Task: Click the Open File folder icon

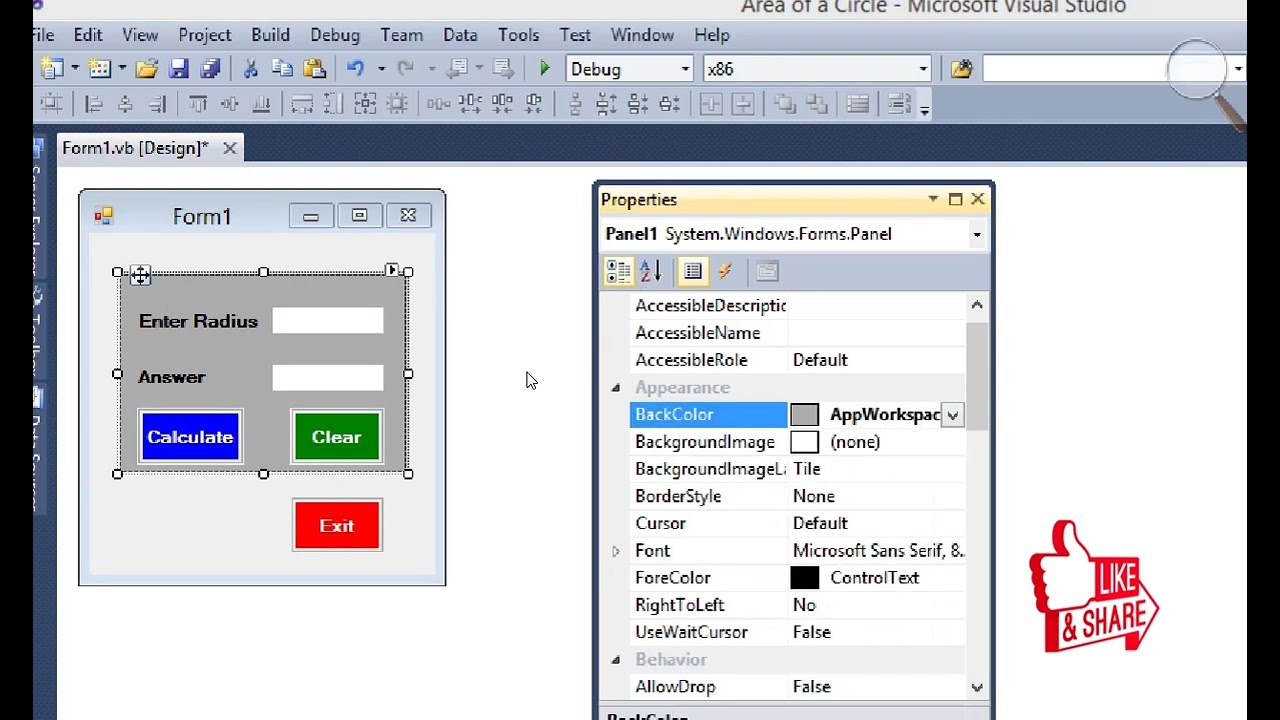Action: tap(147, 69)
